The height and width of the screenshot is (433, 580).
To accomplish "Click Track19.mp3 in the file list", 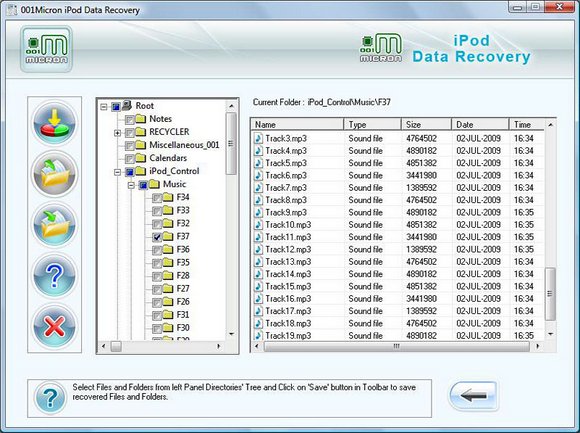I will [x=289, y=336].
